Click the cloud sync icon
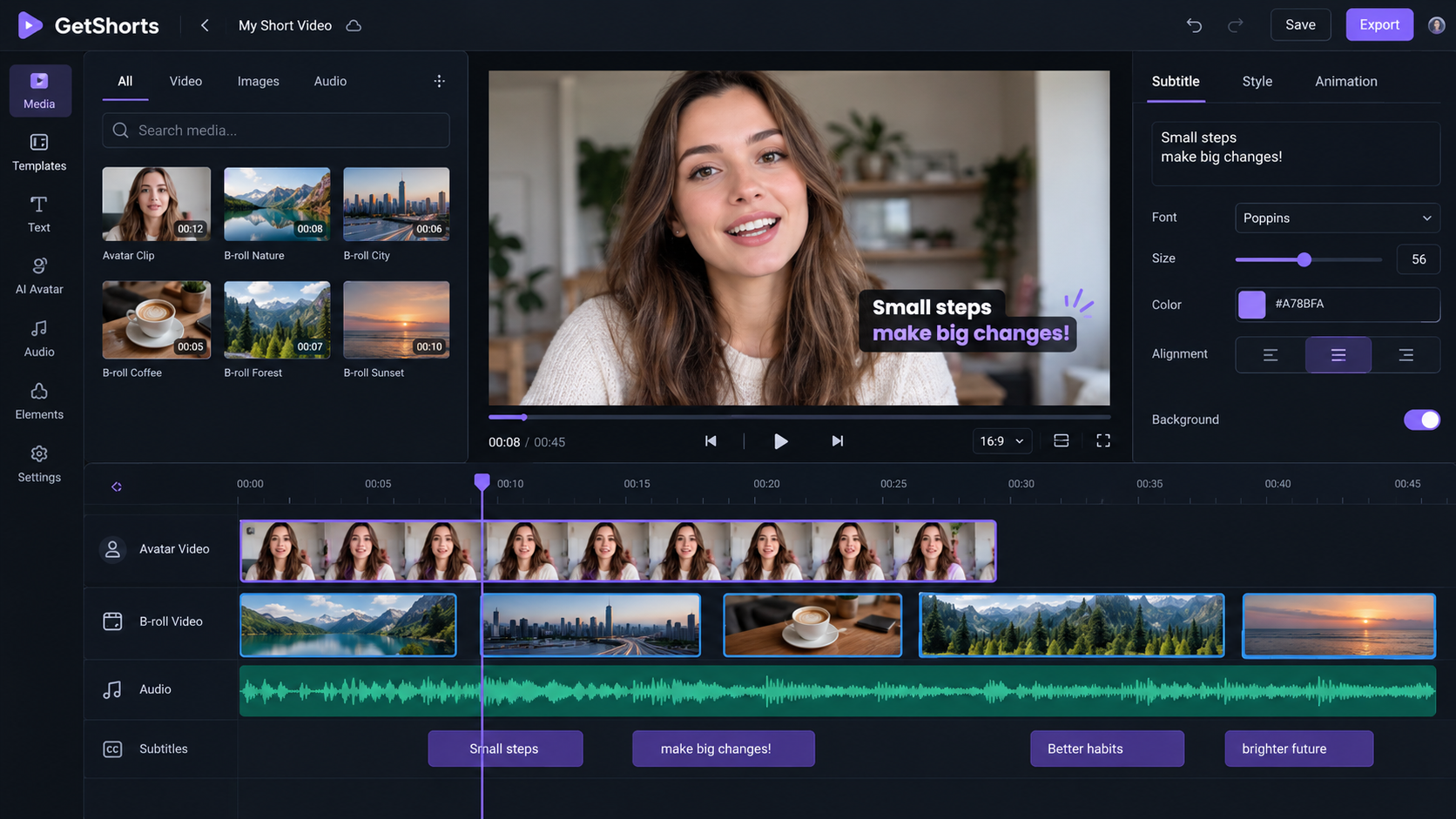This screenshot has width=1456, height=819. pos(354,25)
